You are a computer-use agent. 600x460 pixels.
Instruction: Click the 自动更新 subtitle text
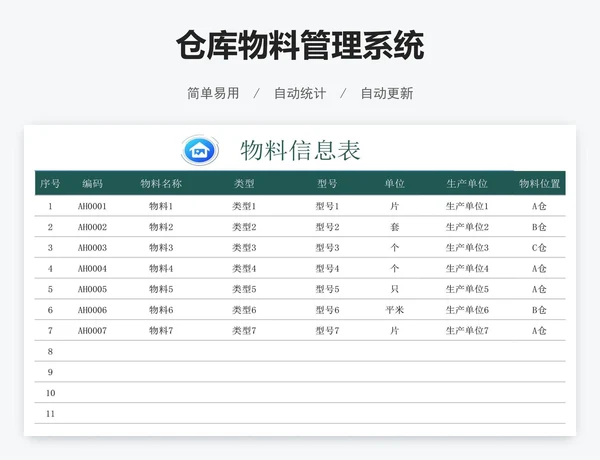(387, 93)
